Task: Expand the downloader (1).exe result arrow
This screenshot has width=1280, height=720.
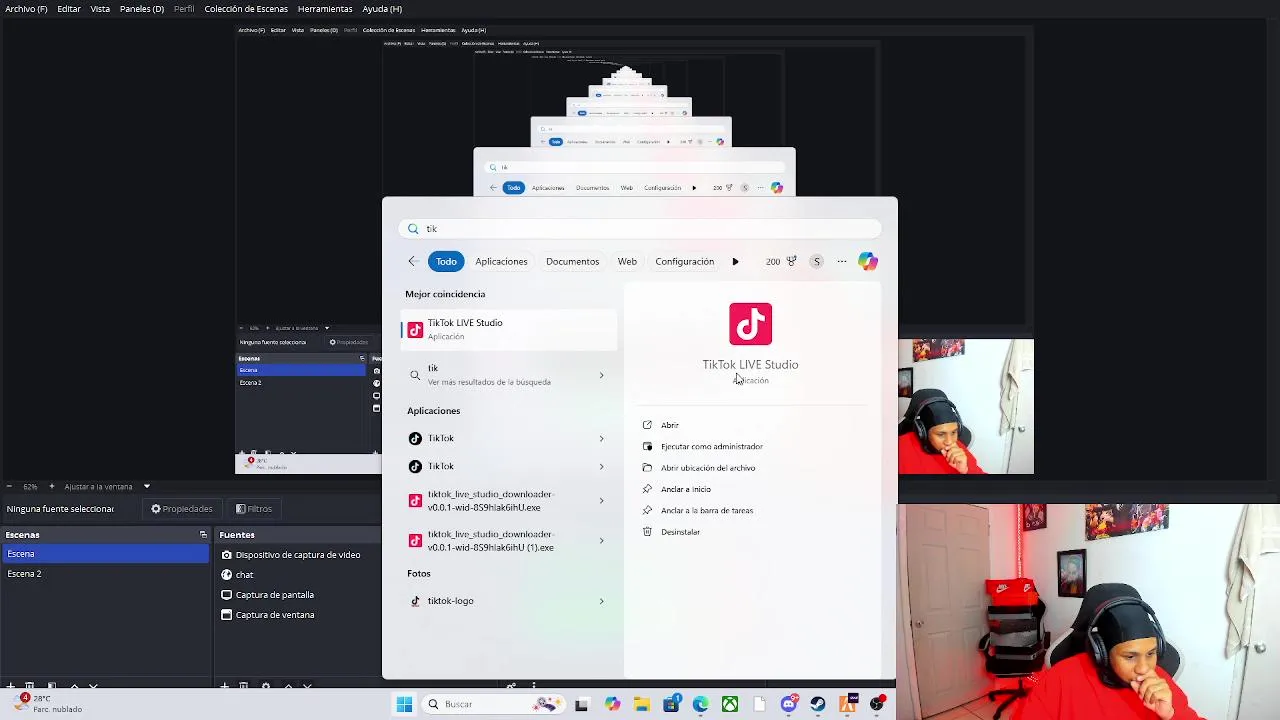Action: (x=601, y=540)
